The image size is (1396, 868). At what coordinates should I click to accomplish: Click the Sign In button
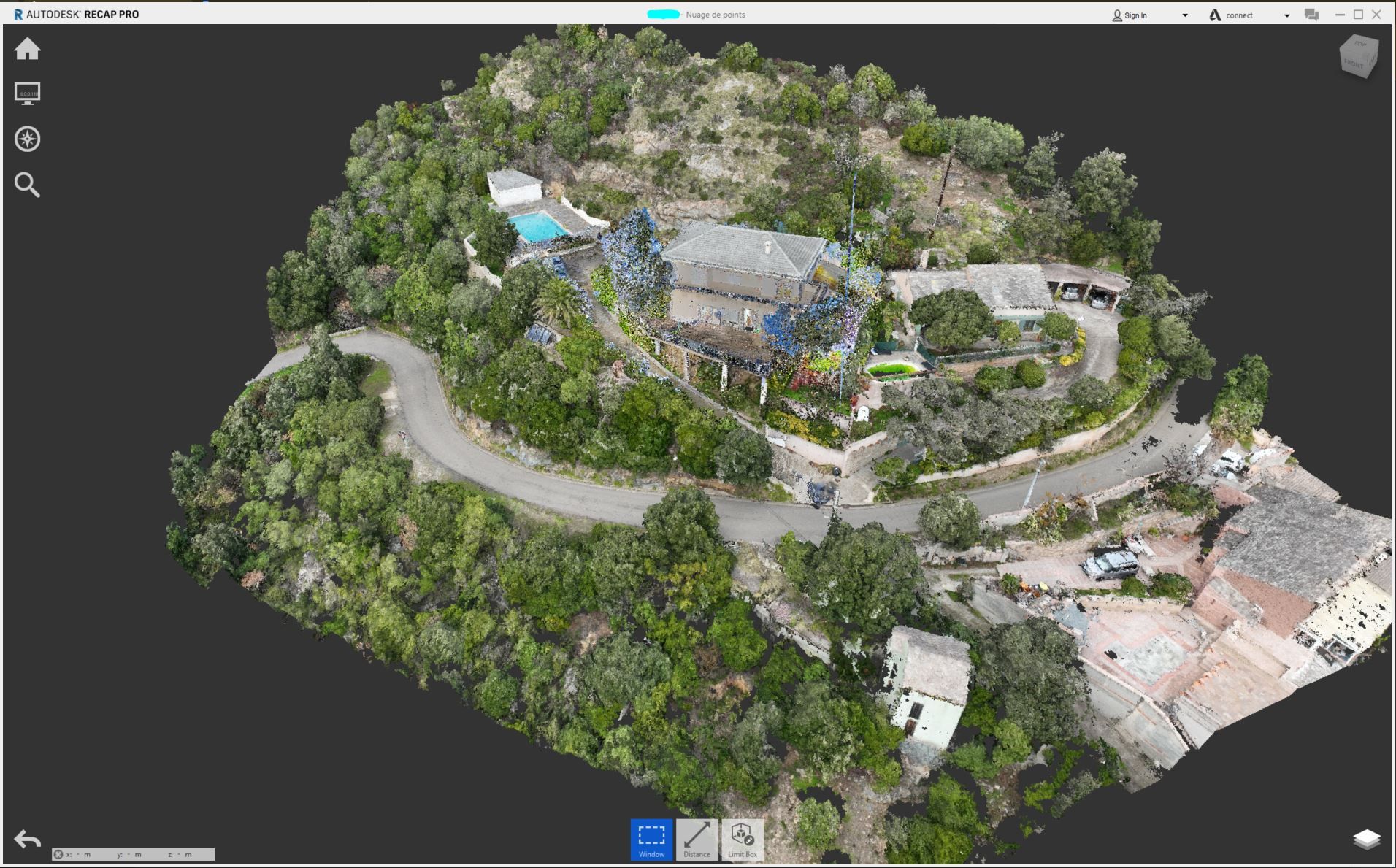pos(1130,15)
